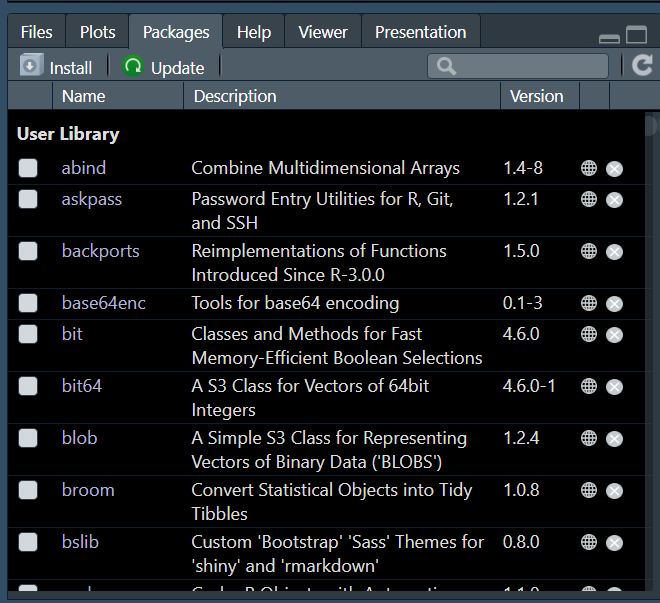
Task: Open the Help tab
Action: pos(253,32)
